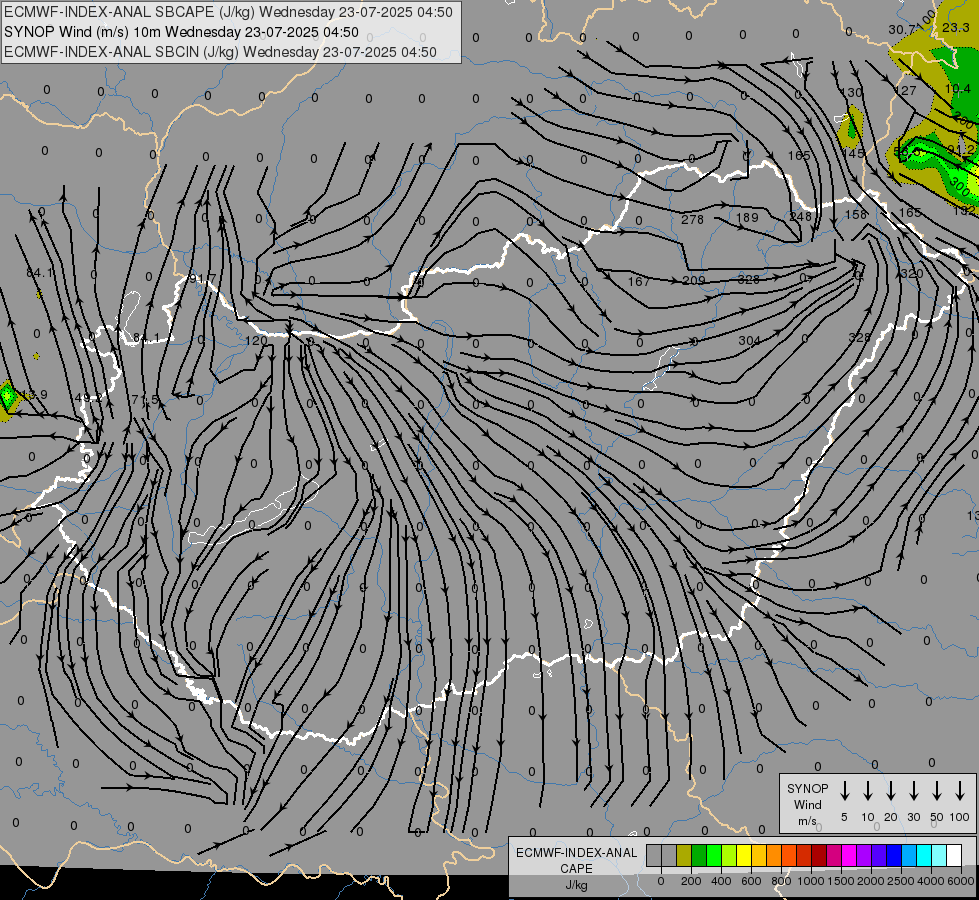Click the map value 120
979x900 pixels.
pyautogui.click(x=256, y=341)
